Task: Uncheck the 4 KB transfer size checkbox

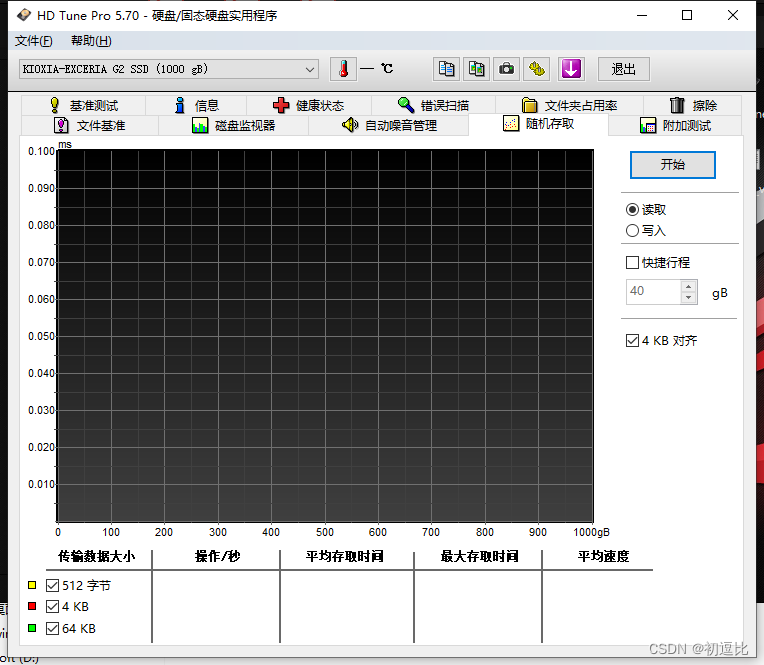Action: coord(53,607)
